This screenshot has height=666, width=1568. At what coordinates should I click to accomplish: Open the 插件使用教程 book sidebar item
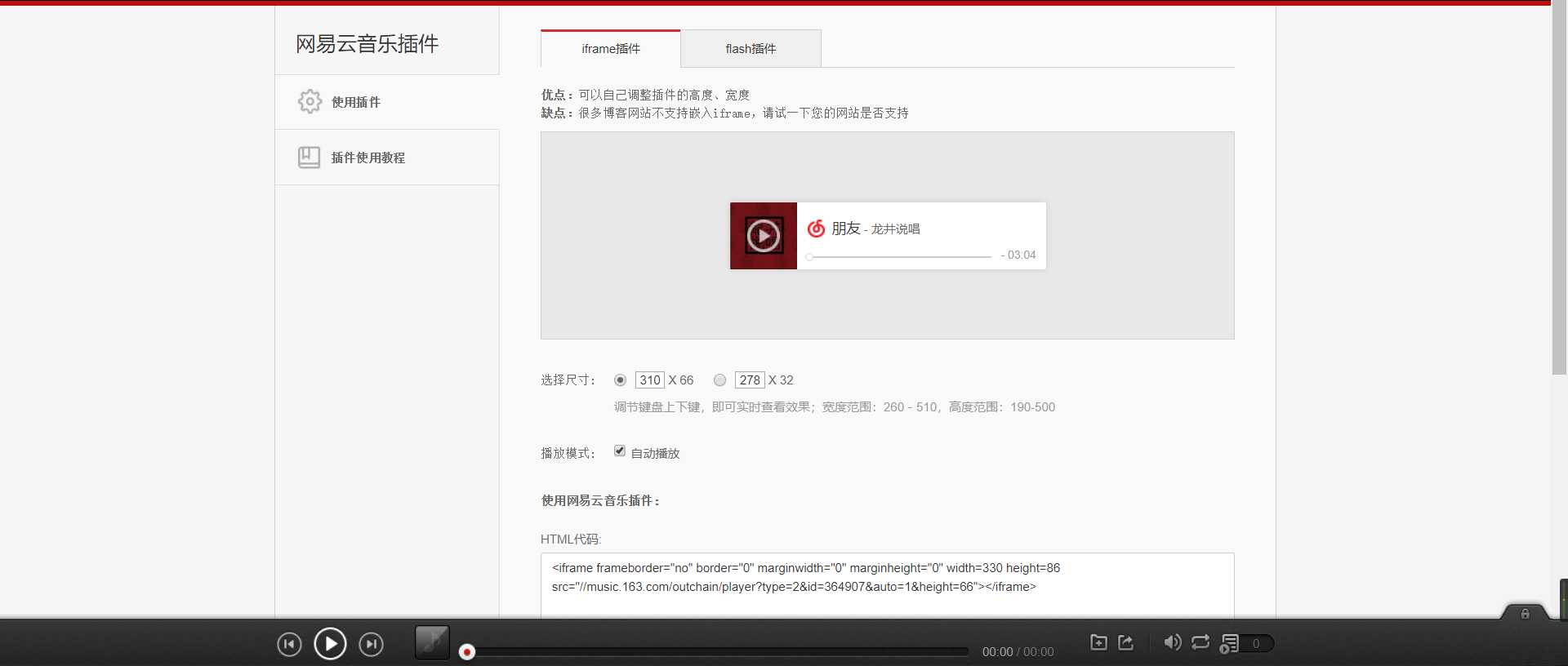coord(387,158)
